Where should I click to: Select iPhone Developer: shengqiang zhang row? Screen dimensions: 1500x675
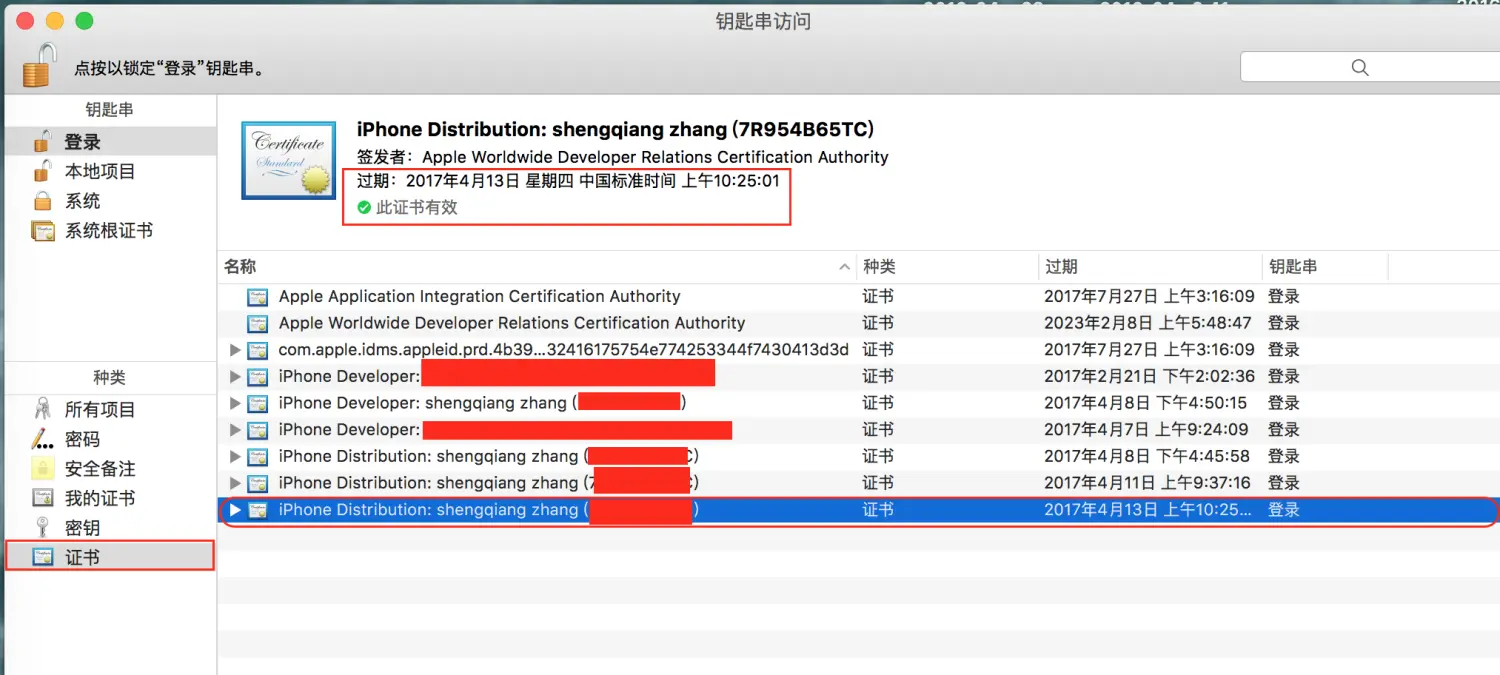pyautogui.click(x=859, y=403)
